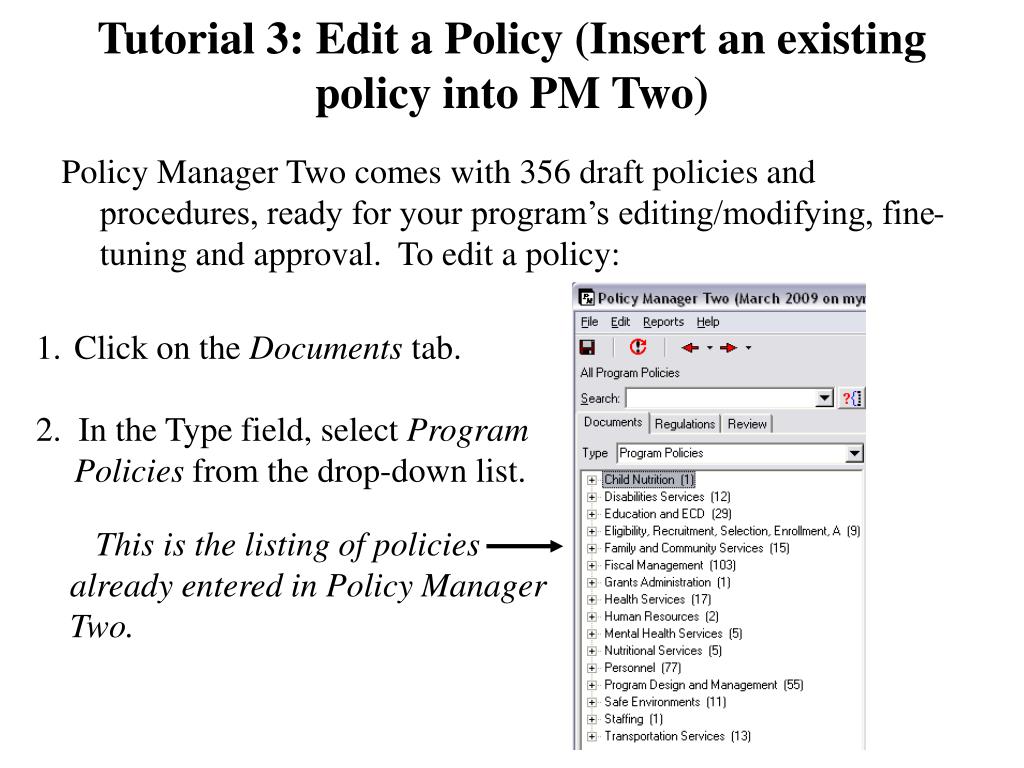
Task: Expand the Grants Administration node
Action: coord(591,583)
